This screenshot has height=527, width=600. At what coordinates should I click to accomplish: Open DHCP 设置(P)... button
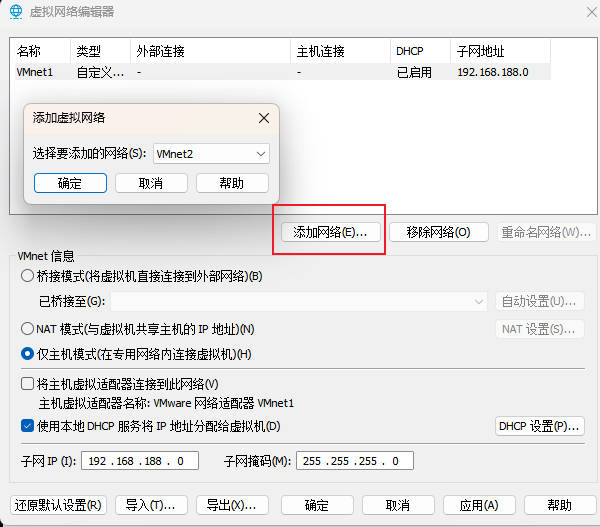pyautogui.click(x=540, y=426)
